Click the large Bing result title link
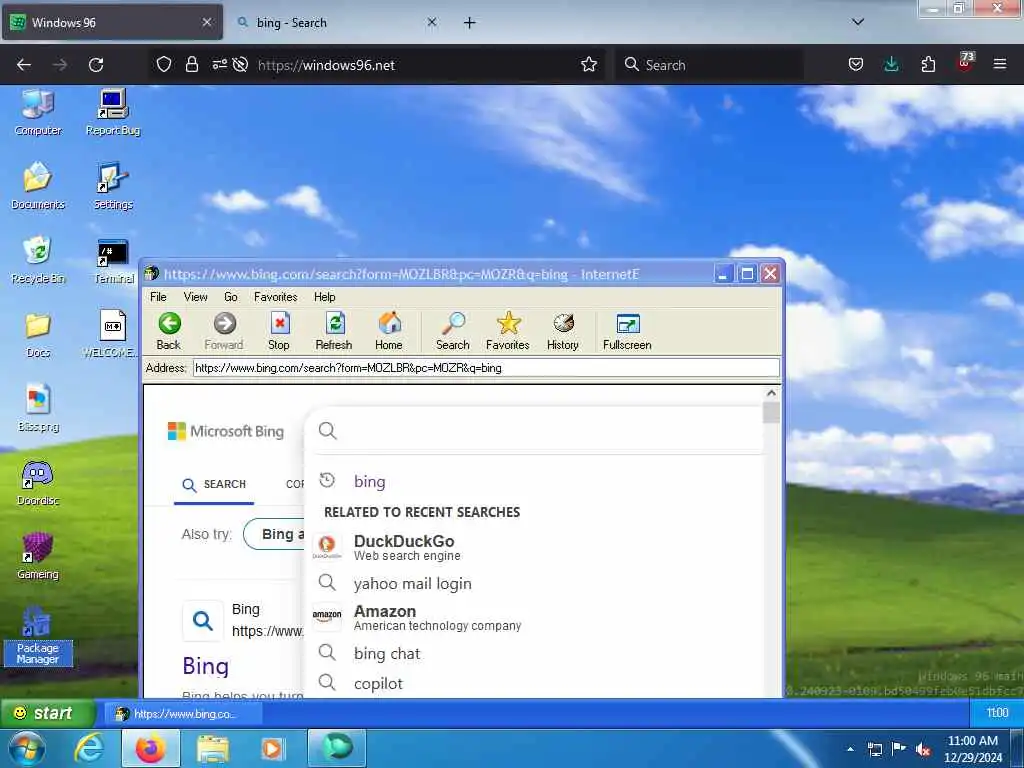 pyautogui.click(x=206, y=666)
